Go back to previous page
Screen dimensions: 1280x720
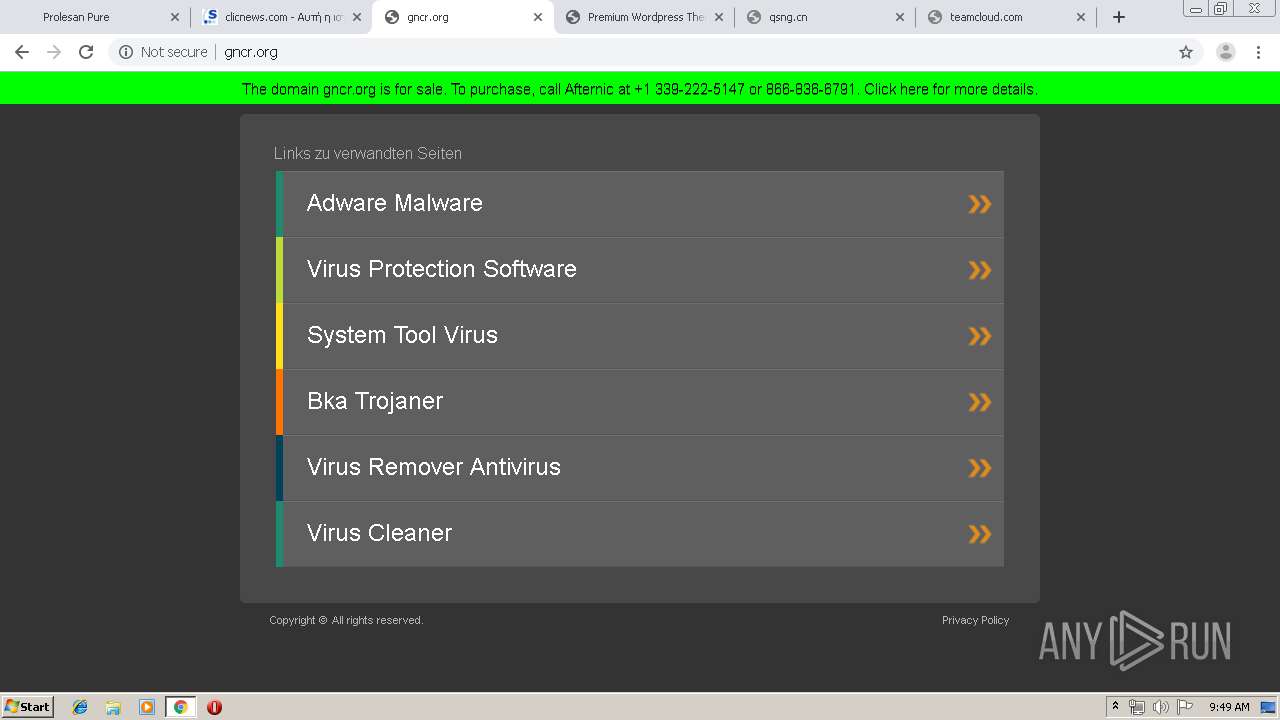pos(22,52)
